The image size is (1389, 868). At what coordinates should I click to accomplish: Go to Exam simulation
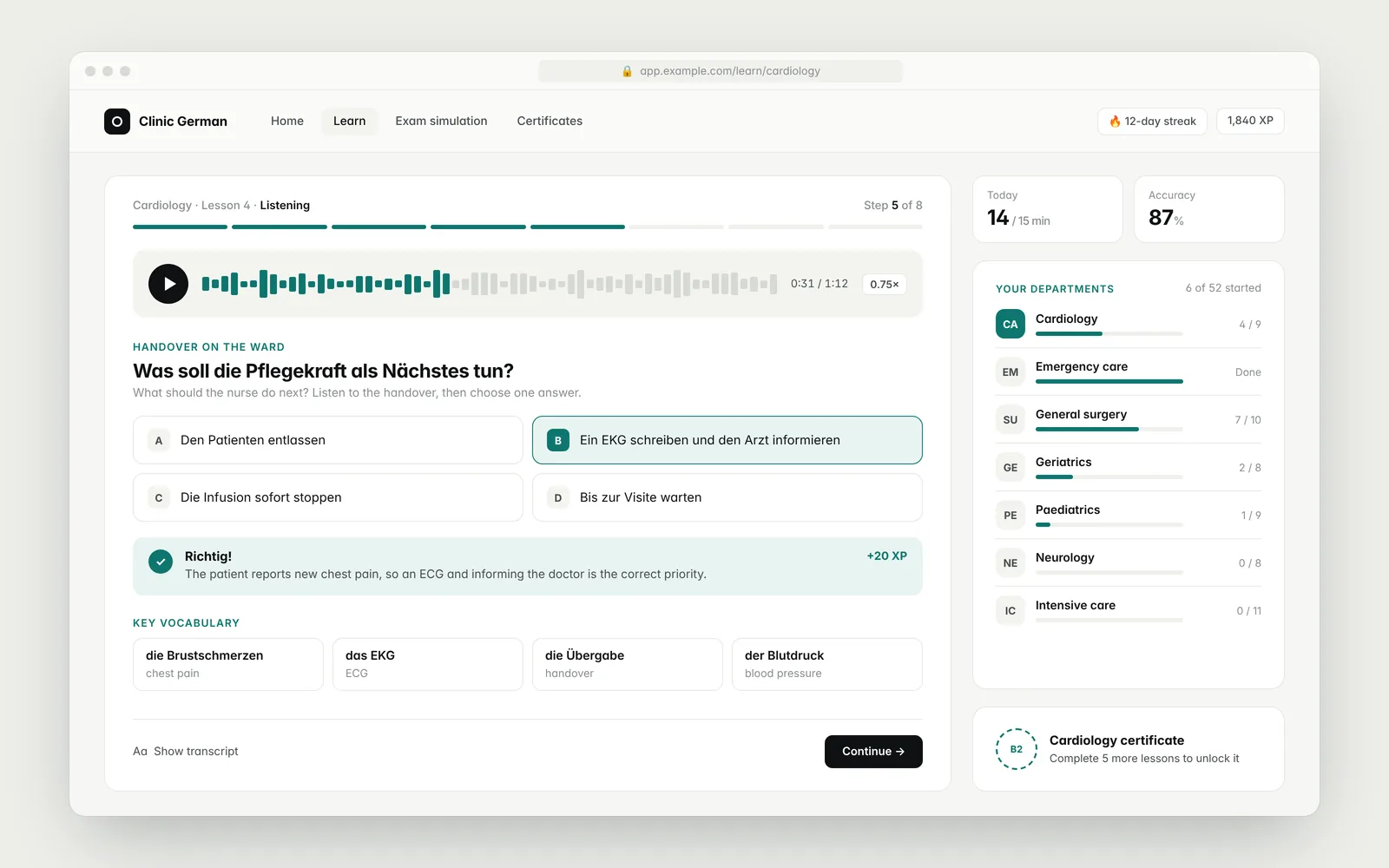coord(441,122)
